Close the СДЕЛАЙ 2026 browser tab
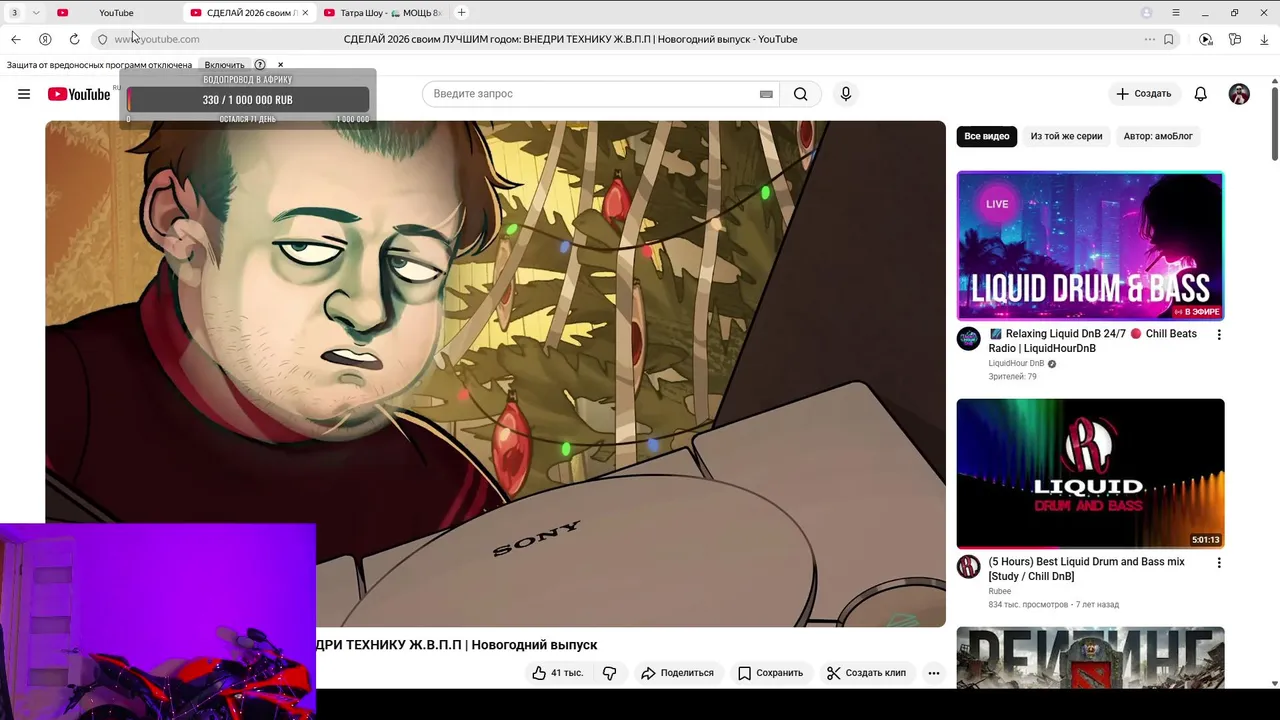Screen dimensions: 1280x720 coord(304,13)
